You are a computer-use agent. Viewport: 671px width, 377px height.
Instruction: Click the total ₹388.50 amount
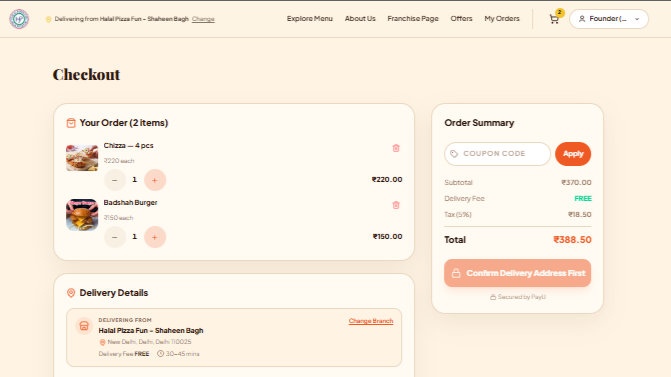(x=572, y=240)
